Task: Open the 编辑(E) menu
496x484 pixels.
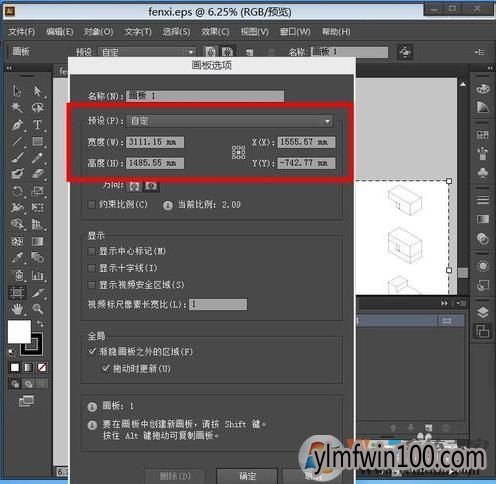Action: [x=60, y=32]
